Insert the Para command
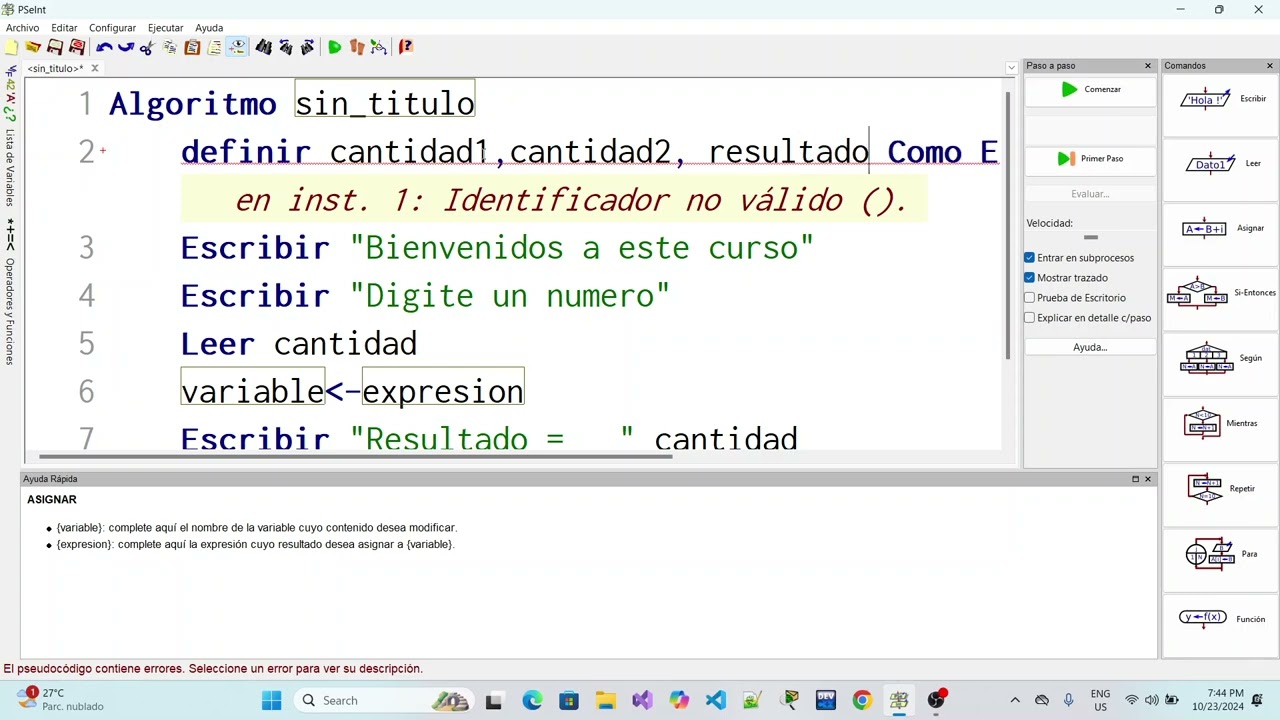1280x720 pixels. tap(1221, 554)
